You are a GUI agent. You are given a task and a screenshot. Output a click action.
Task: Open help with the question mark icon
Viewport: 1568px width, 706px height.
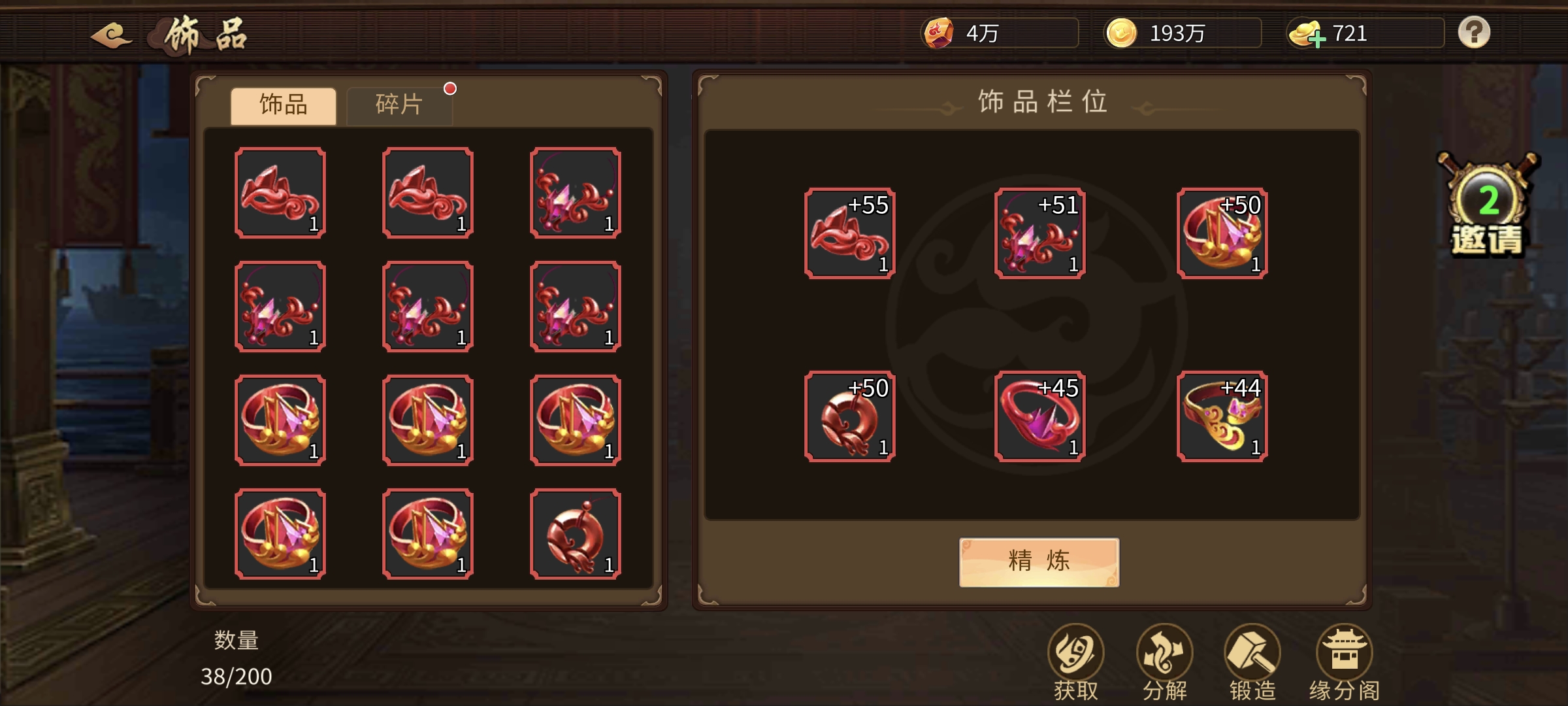[x=1474, y=32]
